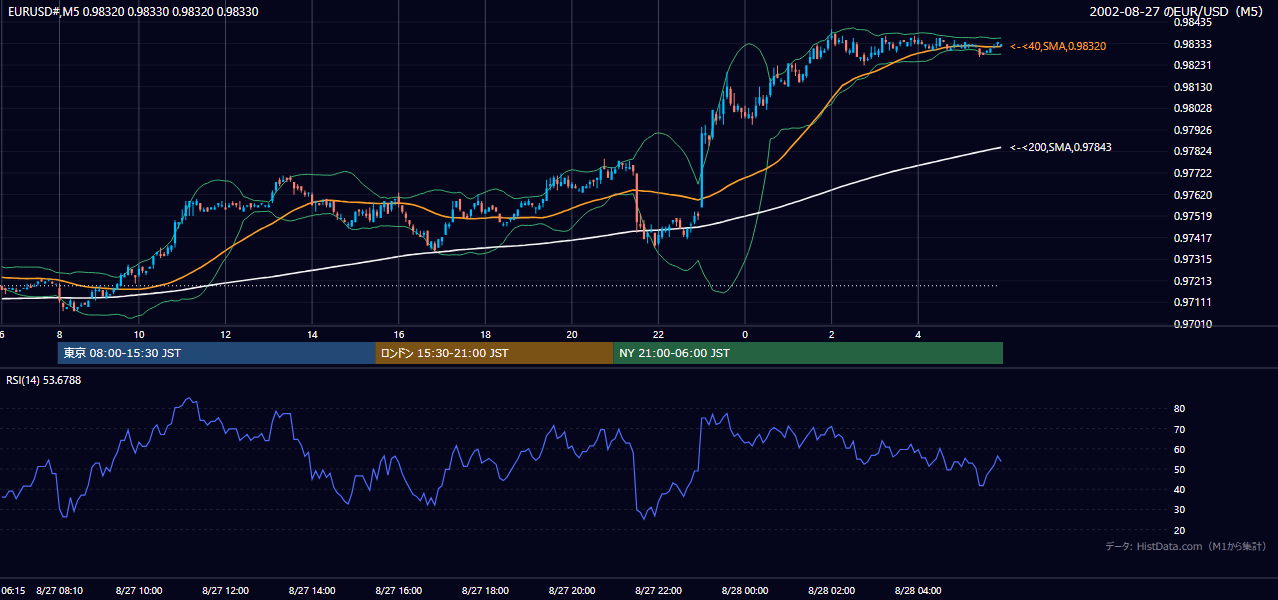This screenshot has height=600, width=1278.
Task: Click RSI axis level 80
Action: (1180, 409)
